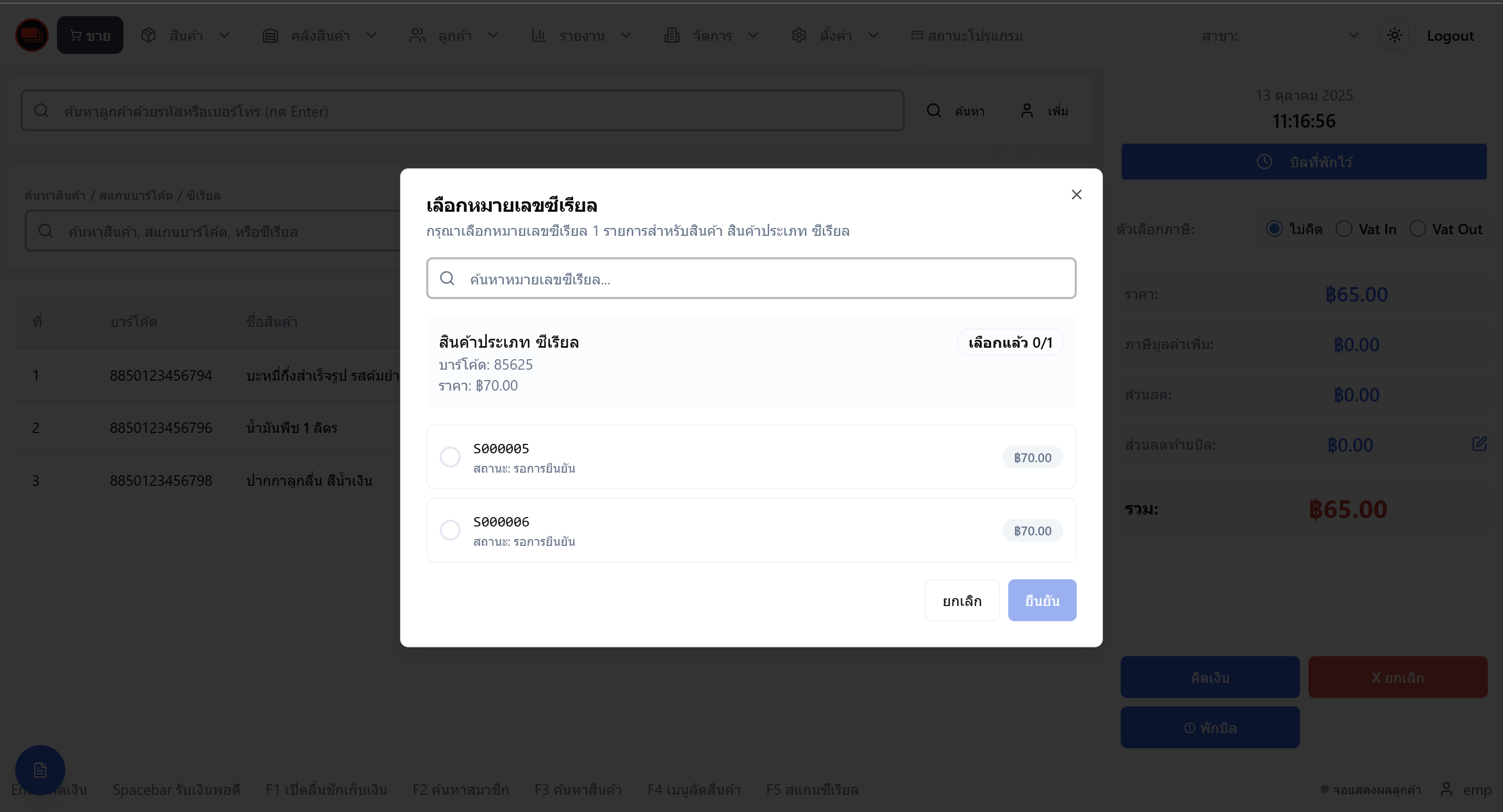The width and height of the screenshot is (1503, 812).
Task: Click the edit bill-discount pencil icon
Action: [1479, 444]
